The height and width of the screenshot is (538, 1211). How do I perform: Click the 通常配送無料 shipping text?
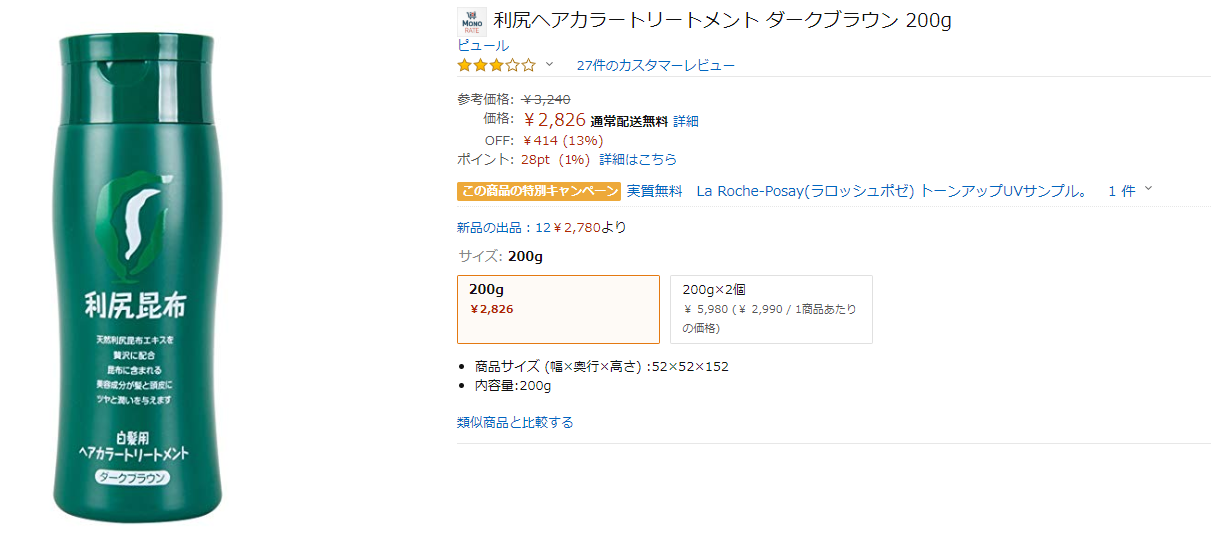point(629,121)
